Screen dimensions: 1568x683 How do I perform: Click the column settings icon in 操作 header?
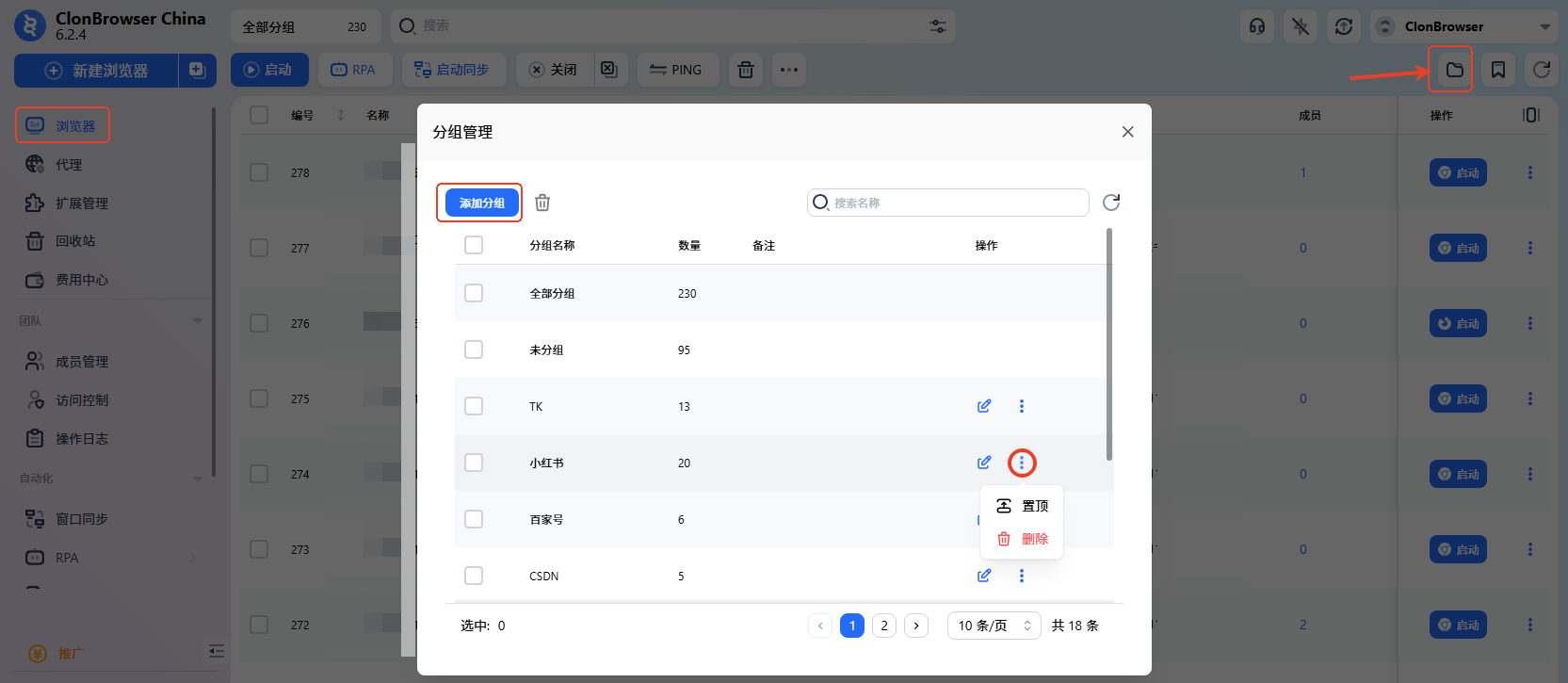point(1531,115)
